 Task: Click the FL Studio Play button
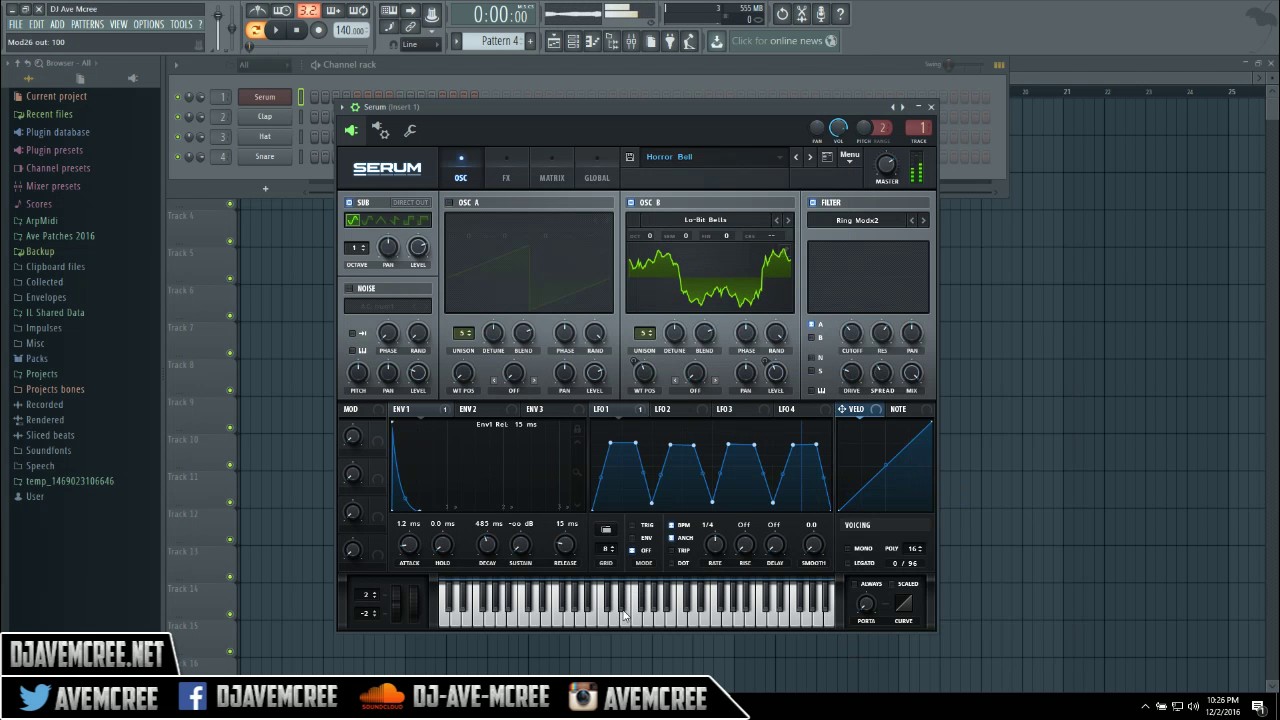click(277, 30)
